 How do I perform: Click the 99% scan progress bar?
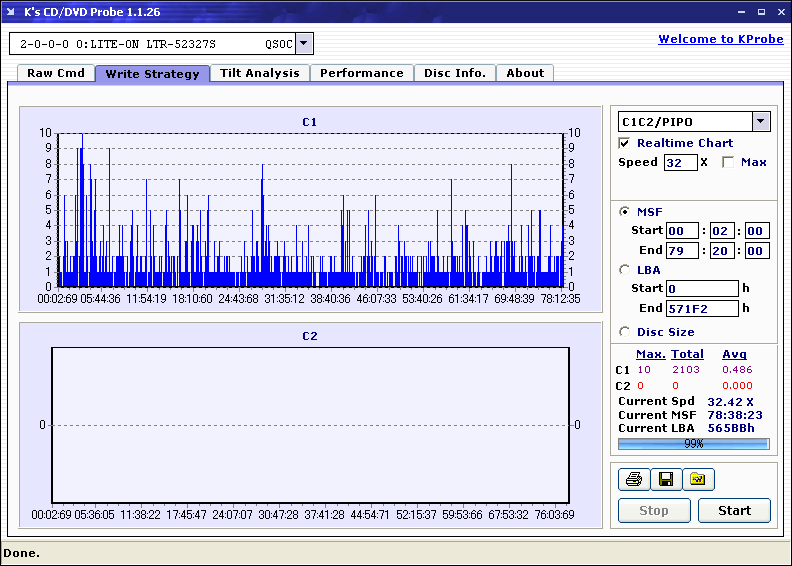(x=693, y=443)
